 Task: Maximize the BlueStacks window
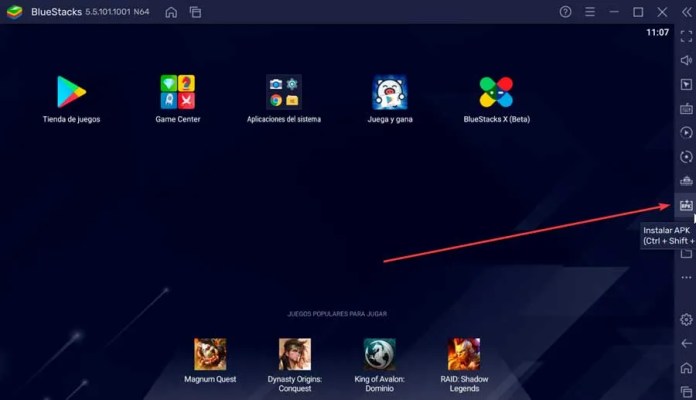pos(638,12)
